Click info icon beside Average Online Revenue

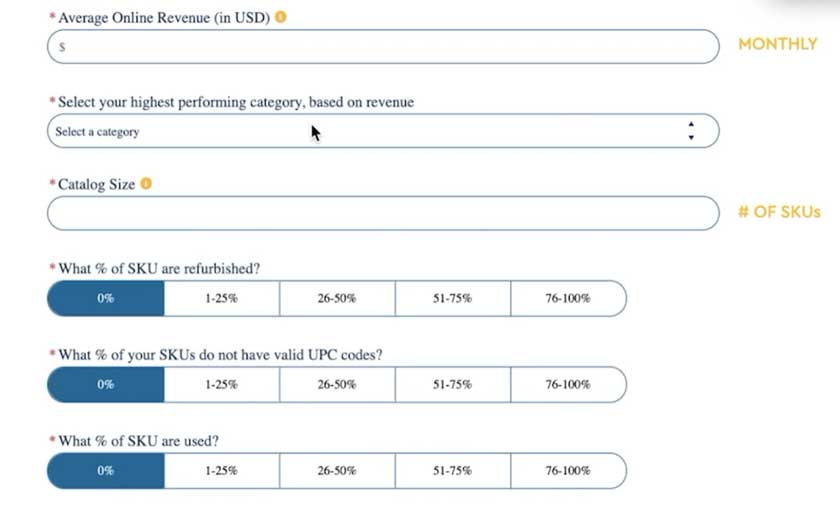tap(281, 17)
